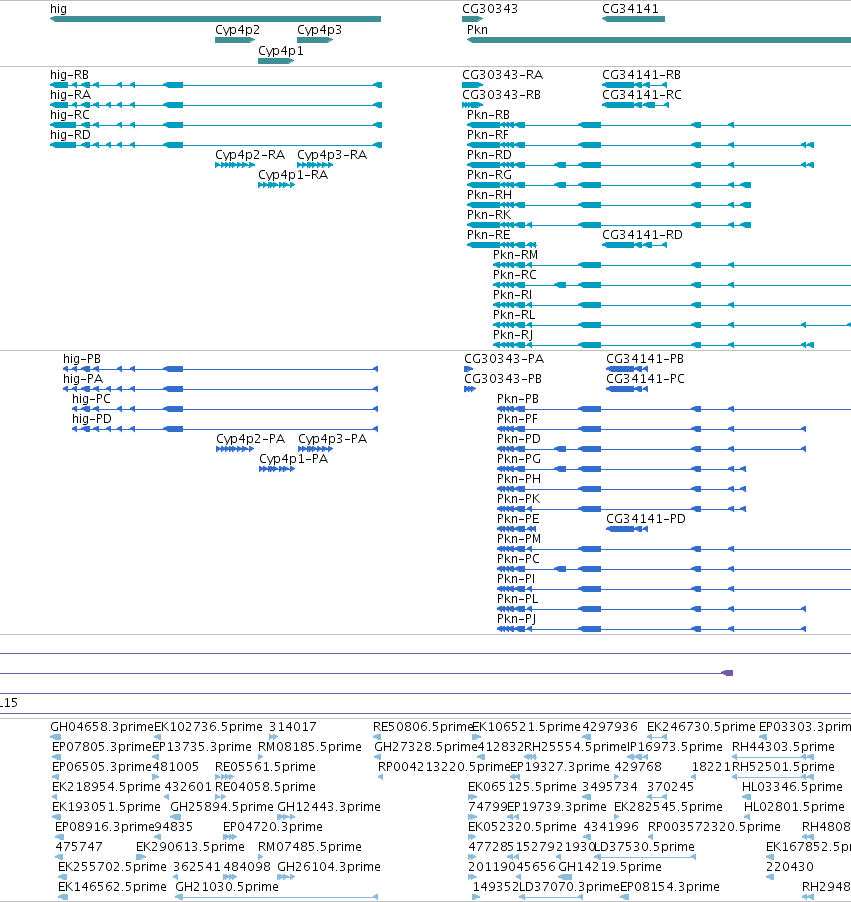This screenshot has height=902, width=851.
Task: Open the Cyp4p2-PA protein label
Action: click(250, 439)
